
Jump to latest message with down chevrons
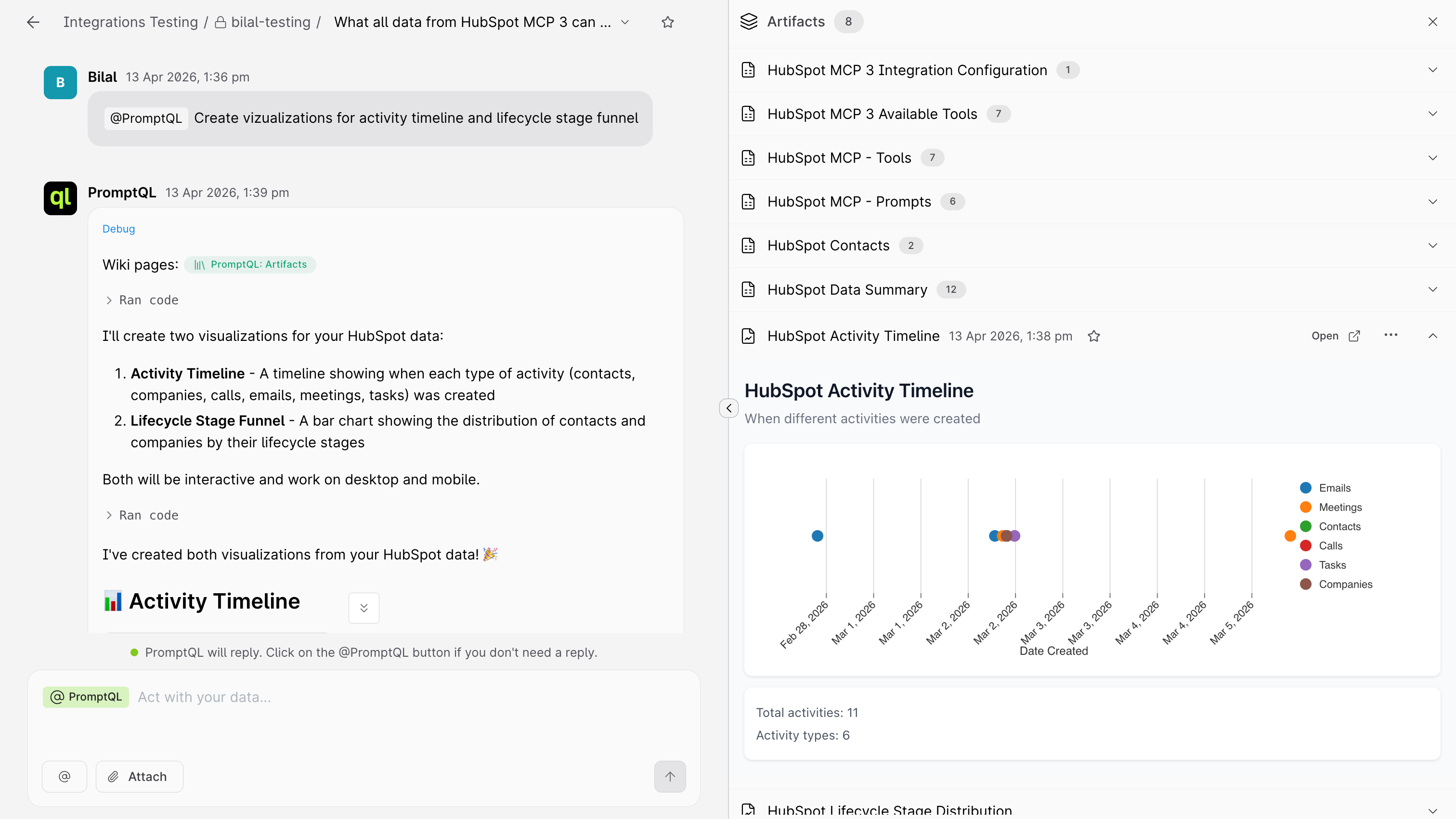pyautogui.click(x=364, y=608)
